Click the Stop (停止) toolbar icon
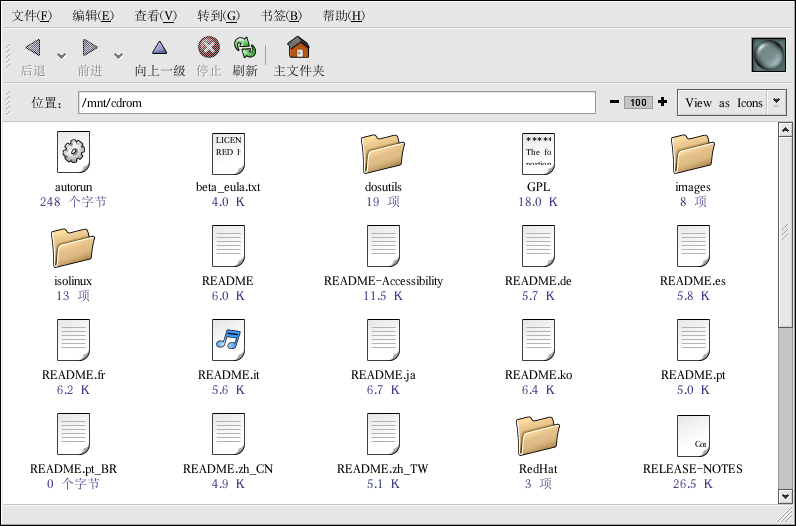The height and width of the screenshot is (526, 796). coord(208,48)
